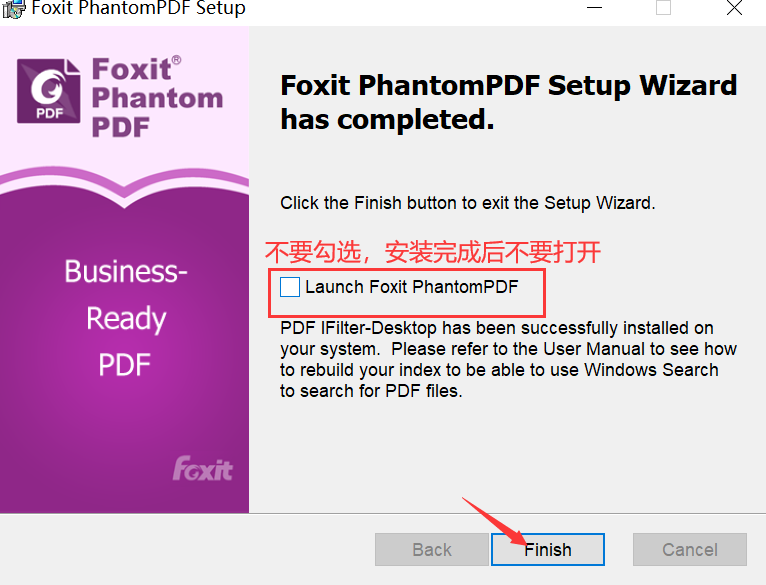Image resolution: width=766 pixels, height=585 pixels.
Task: Click the 'Launch Foxit PhantomPDF' label text
Action: [411, 287]
